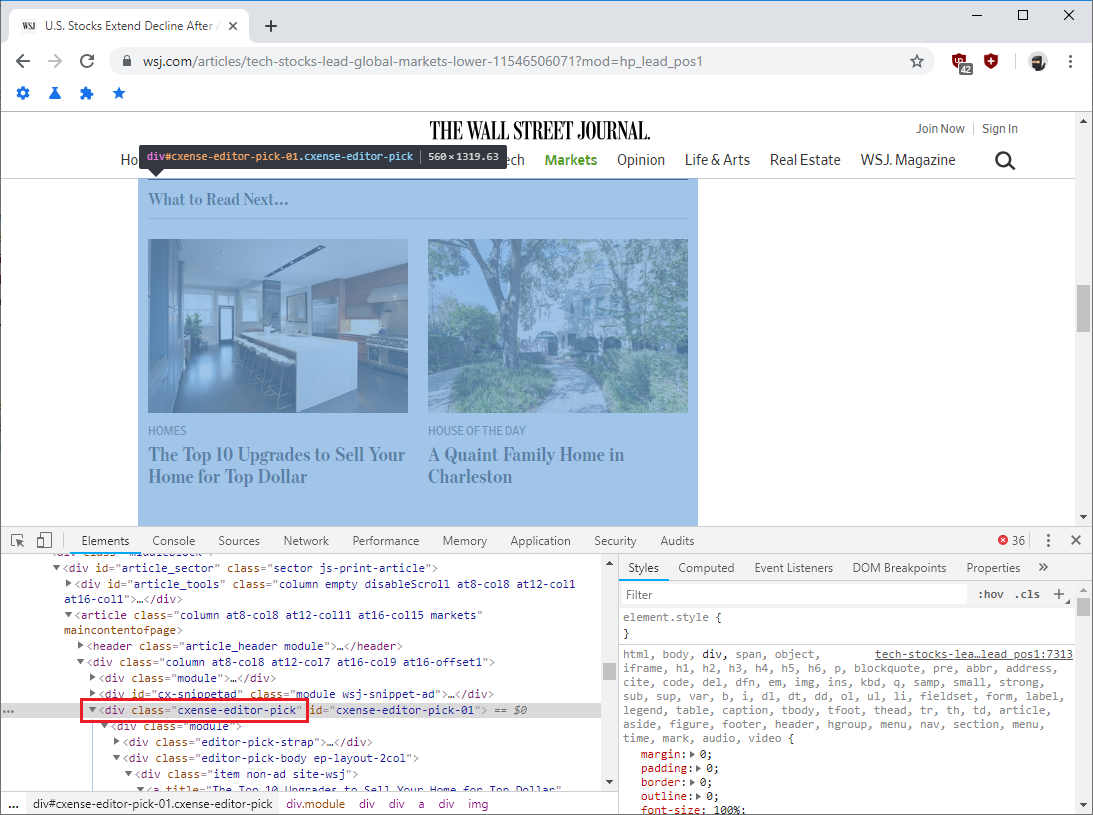Open the Life & Arts section
The image size is (1093, 815).
[x=717, y=160]
